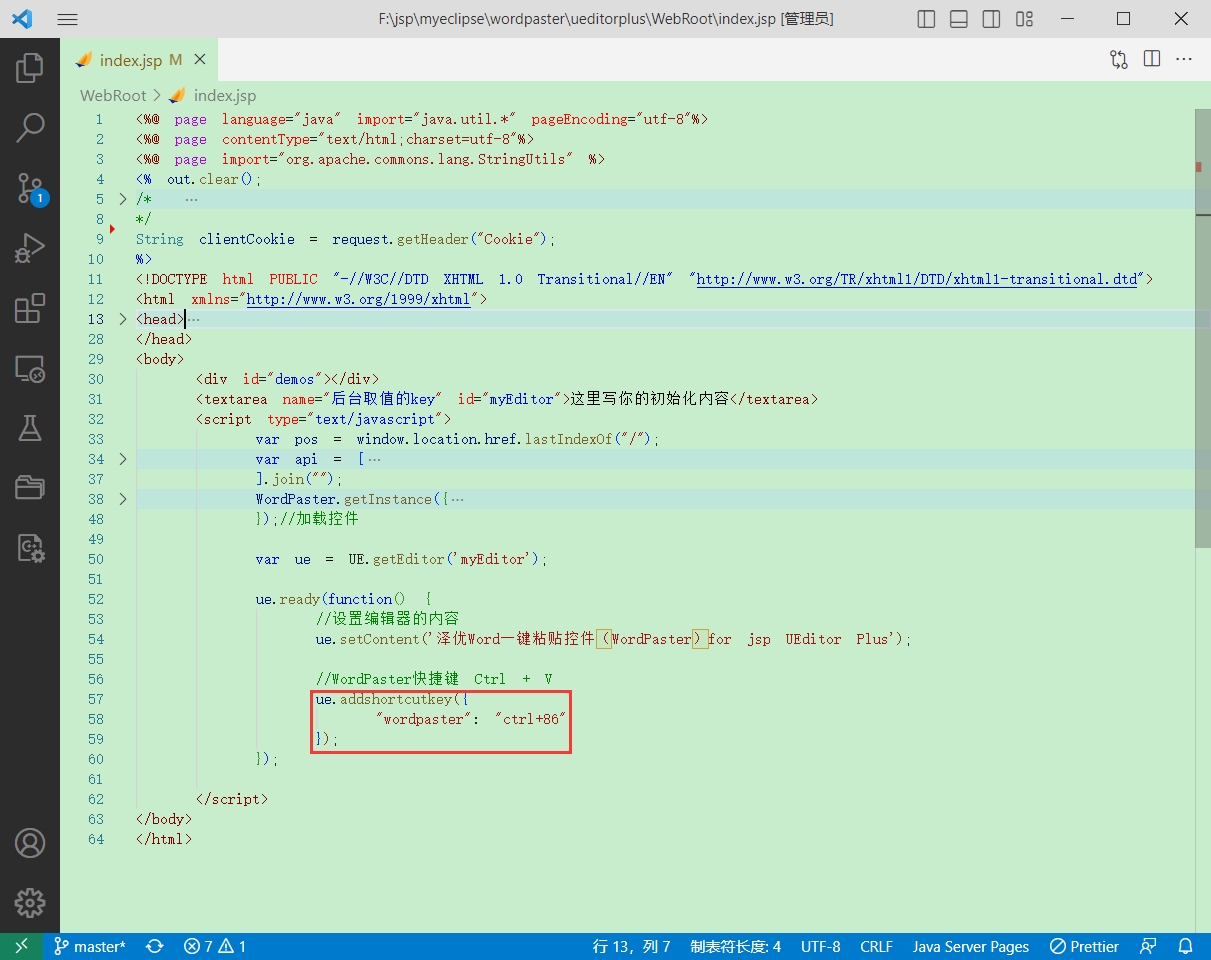This screenshot has height=960, width=1211.
Task: Click the vertical scrollbar thumb in editor
Action: point(1203,328)
